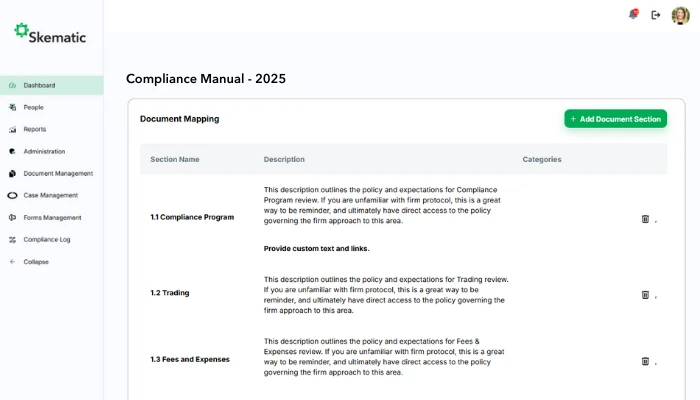The height and width of the screenshot is (400, 700).
Task: Open Case Management menu item
Action: (50, 195)
